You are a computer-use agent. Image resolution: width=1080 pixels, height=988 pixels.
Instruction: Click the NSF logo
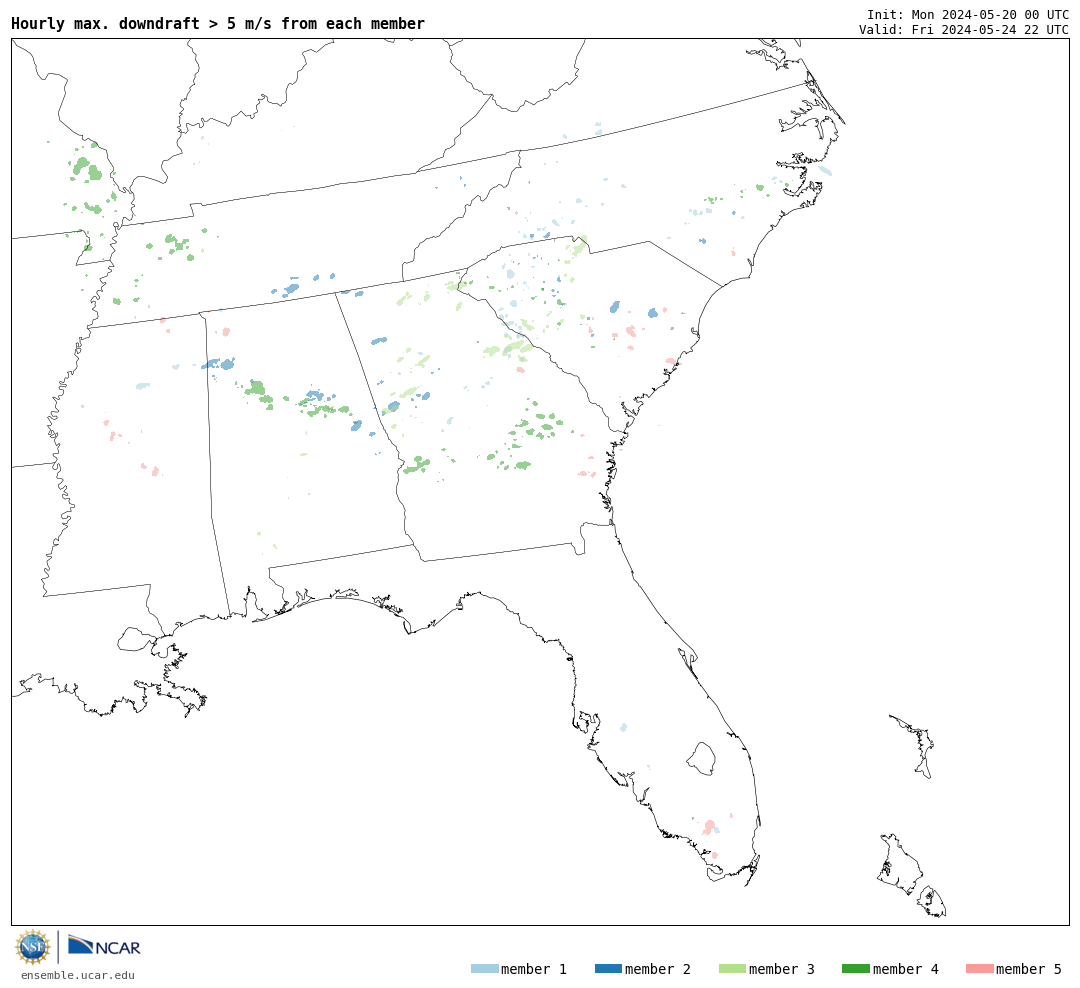32,947
